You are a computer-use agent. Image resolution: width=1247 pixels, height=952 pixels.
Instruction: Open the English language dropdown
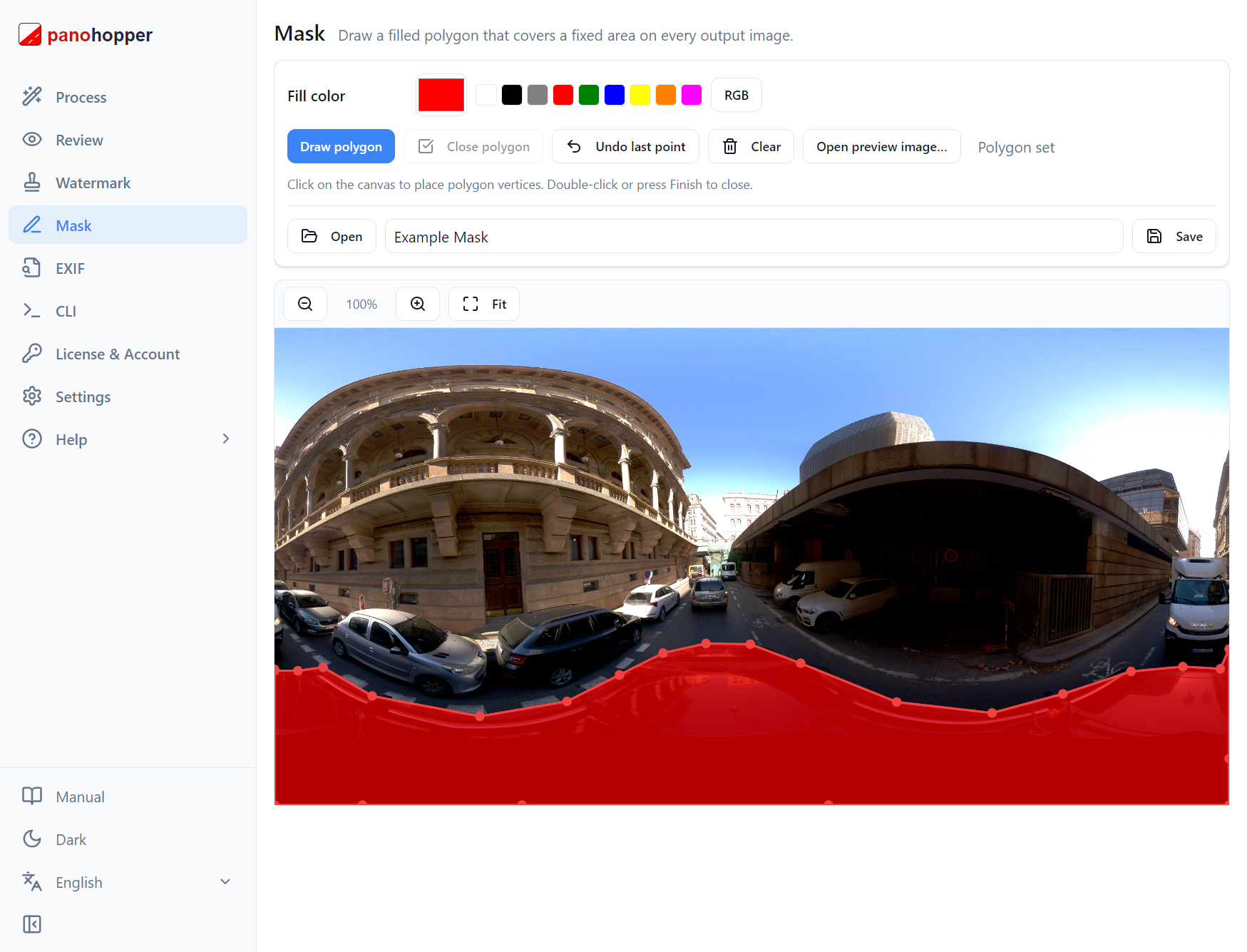[128, 882]
